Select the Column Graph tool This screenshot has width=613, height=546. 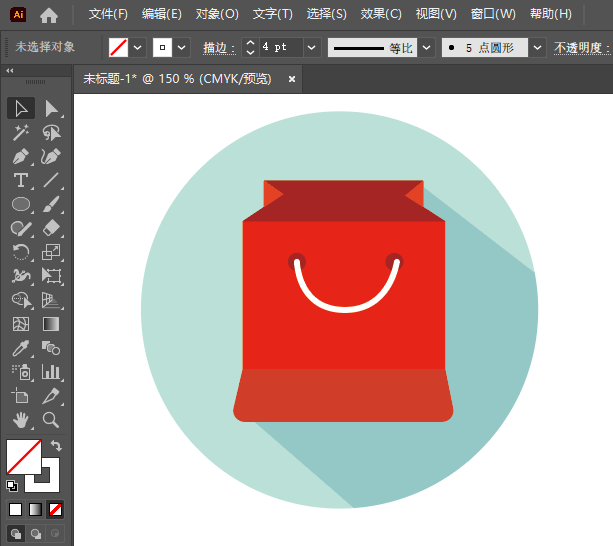click(x=51, y=372)
